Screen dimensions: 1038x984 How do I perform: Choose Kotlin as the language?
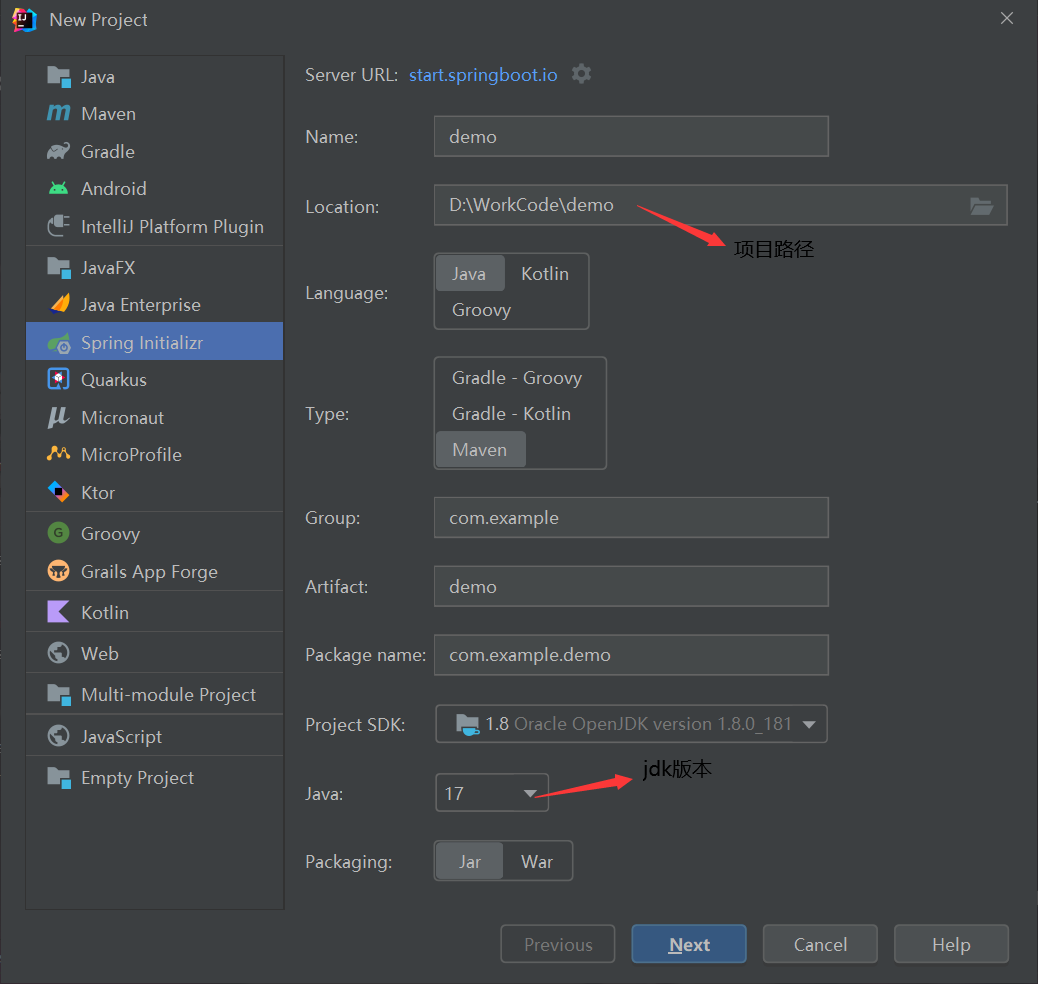[x=545, y=273]
